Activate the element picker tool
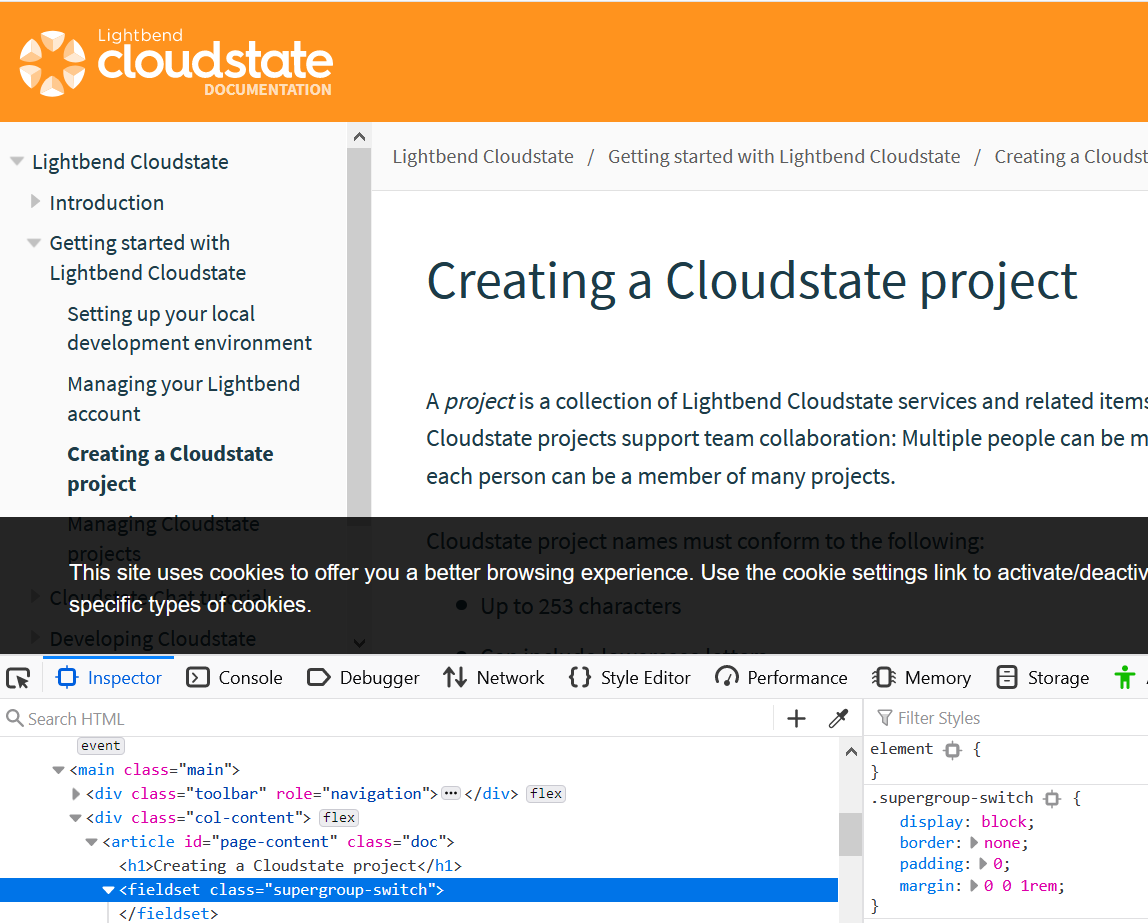This screenshot has height=923, width=1148. 18,678
